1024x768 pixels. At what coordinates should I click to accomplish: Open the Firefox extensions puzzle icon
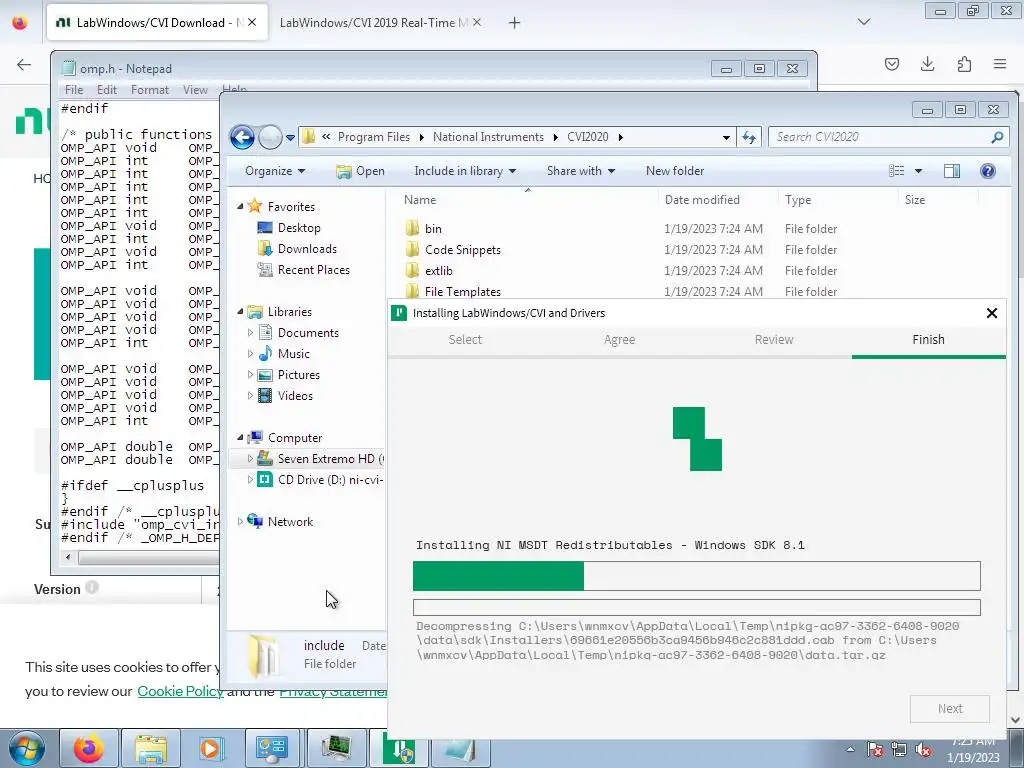pos(964,64)
